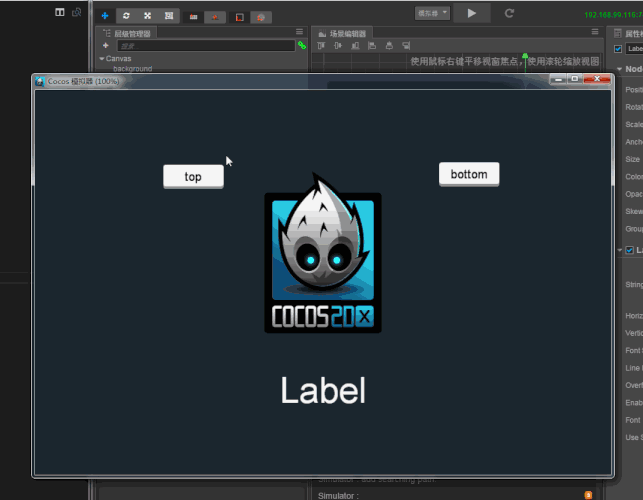
Task: Click the green IP address text
Action: (613, 15)
